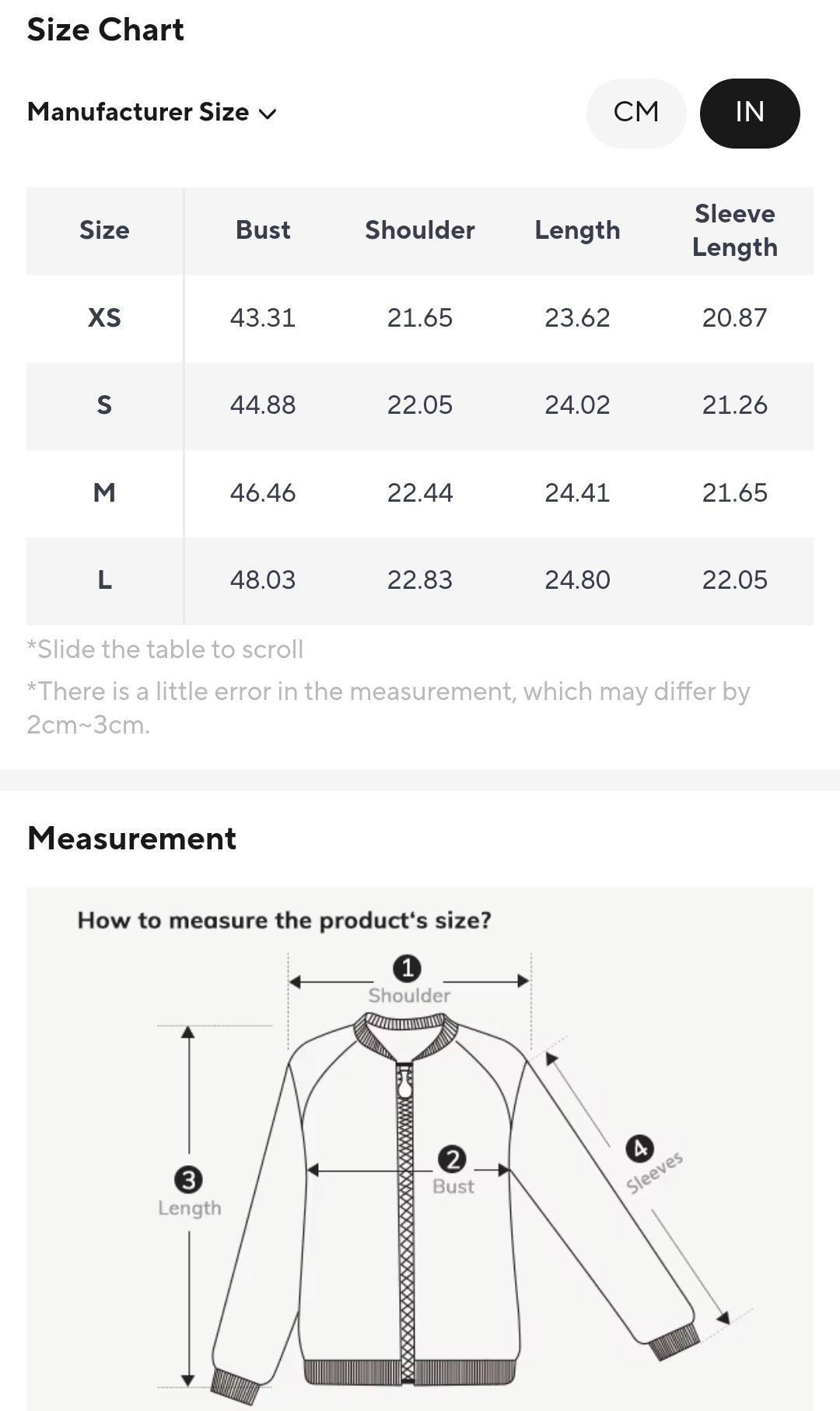
Task: Click the Sleeve Length column header
Action: pos(734,230)
